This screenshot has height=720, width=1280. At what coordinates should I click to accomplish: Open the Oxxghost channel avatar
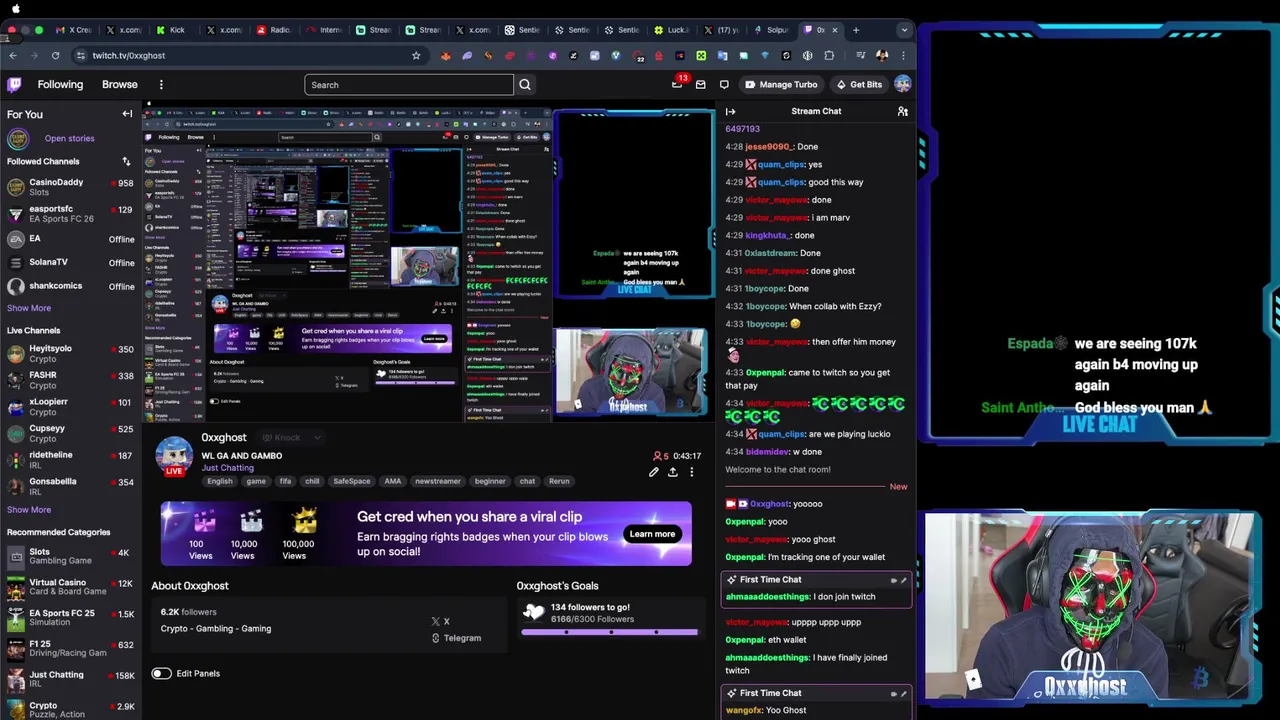click(174, 456)
